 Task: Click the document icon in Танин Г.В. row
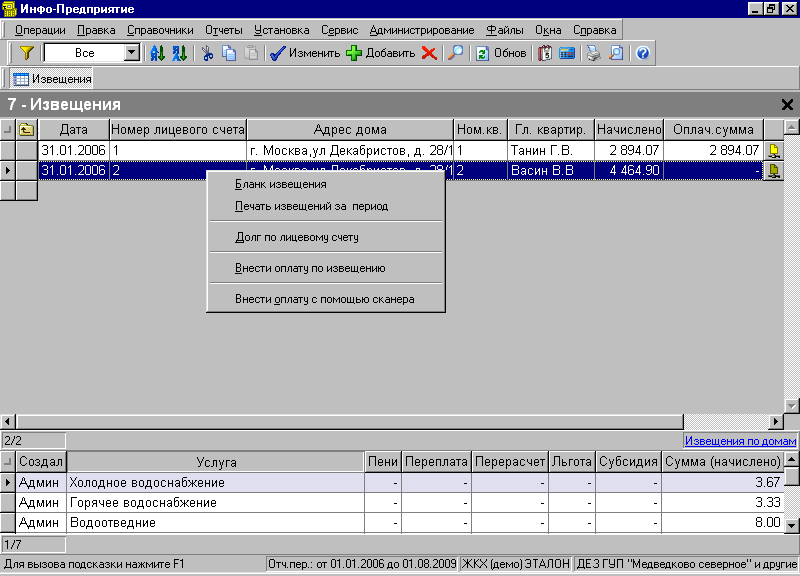tap(774, 151)
